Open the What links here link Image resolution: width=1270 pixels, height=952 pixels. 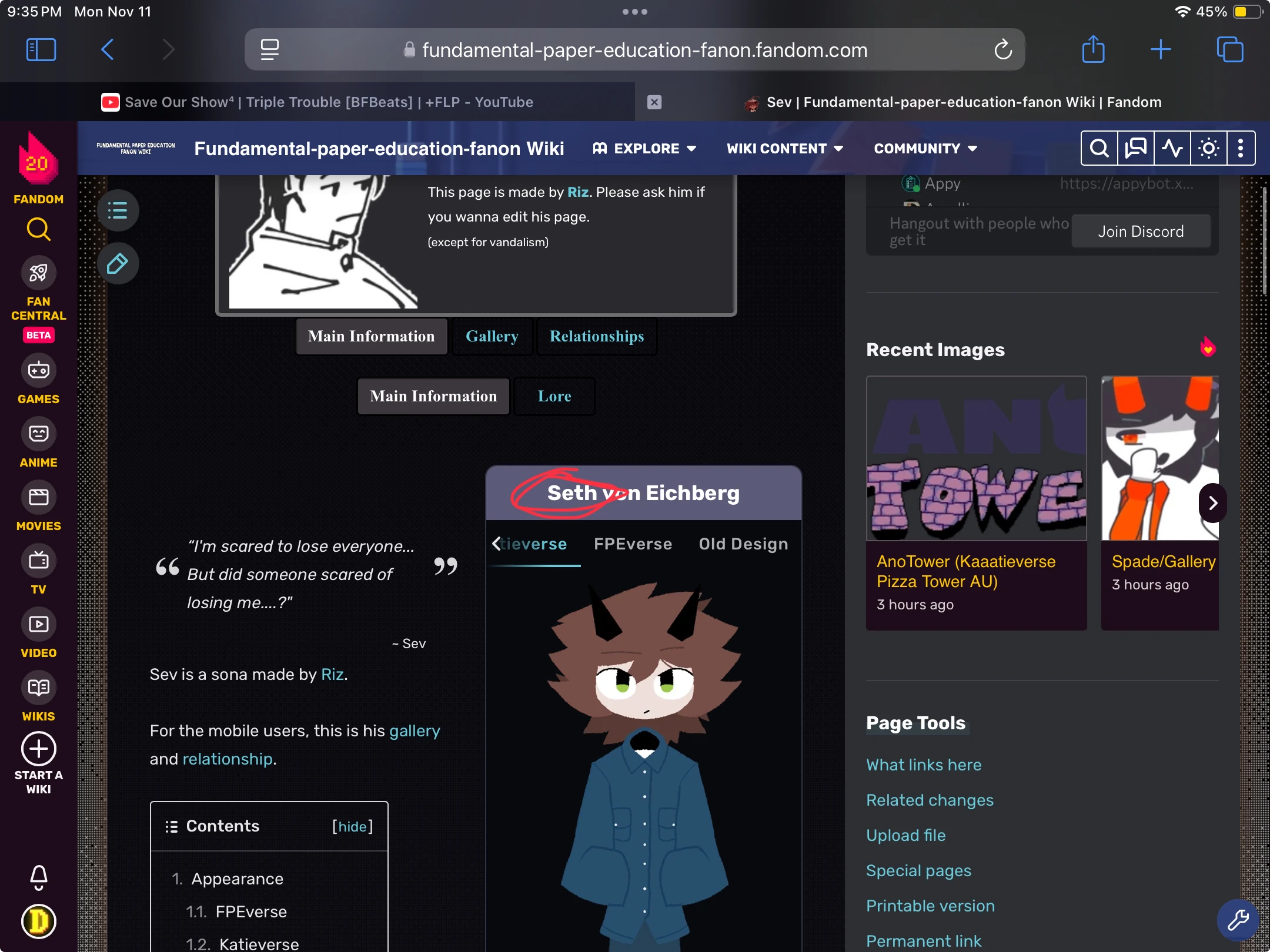pyautogui.click(x=923, y=765)
